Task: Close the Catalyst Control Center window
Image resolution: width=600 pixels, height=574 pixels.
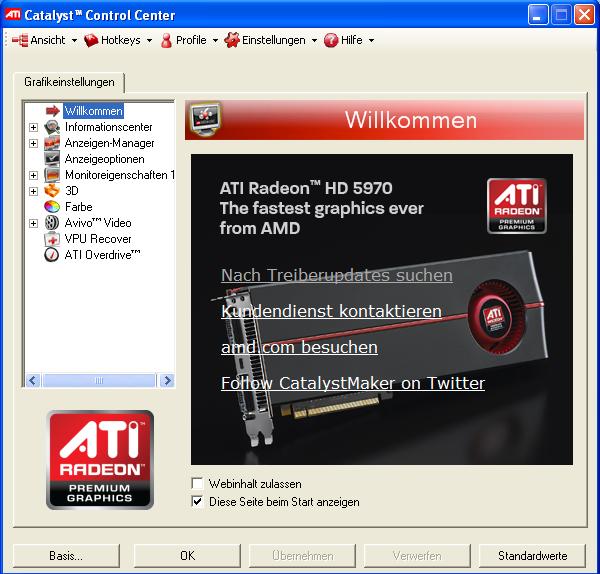Action: [584, 15]
